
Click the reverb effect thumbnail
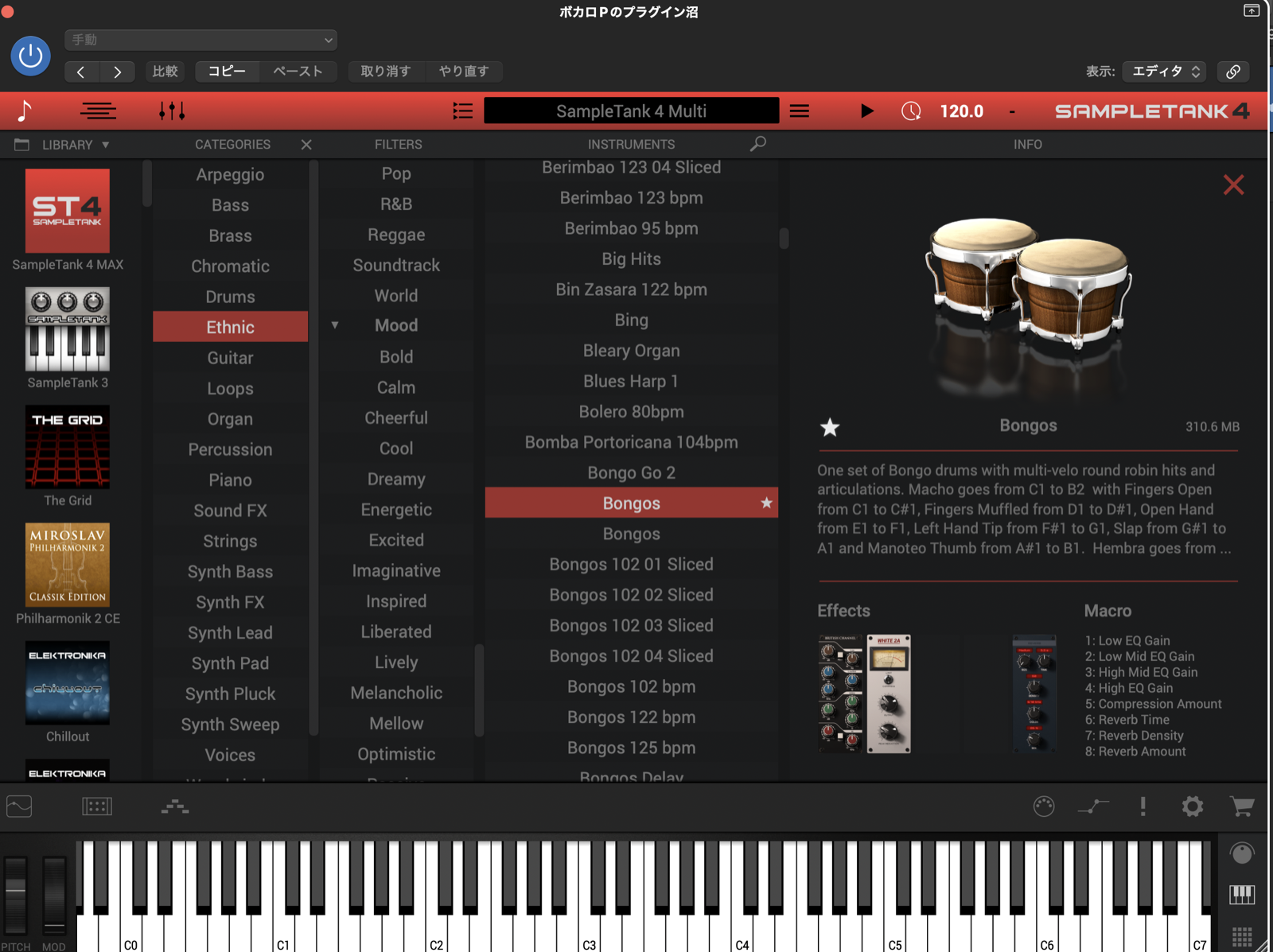click(x=1034, y=694)
